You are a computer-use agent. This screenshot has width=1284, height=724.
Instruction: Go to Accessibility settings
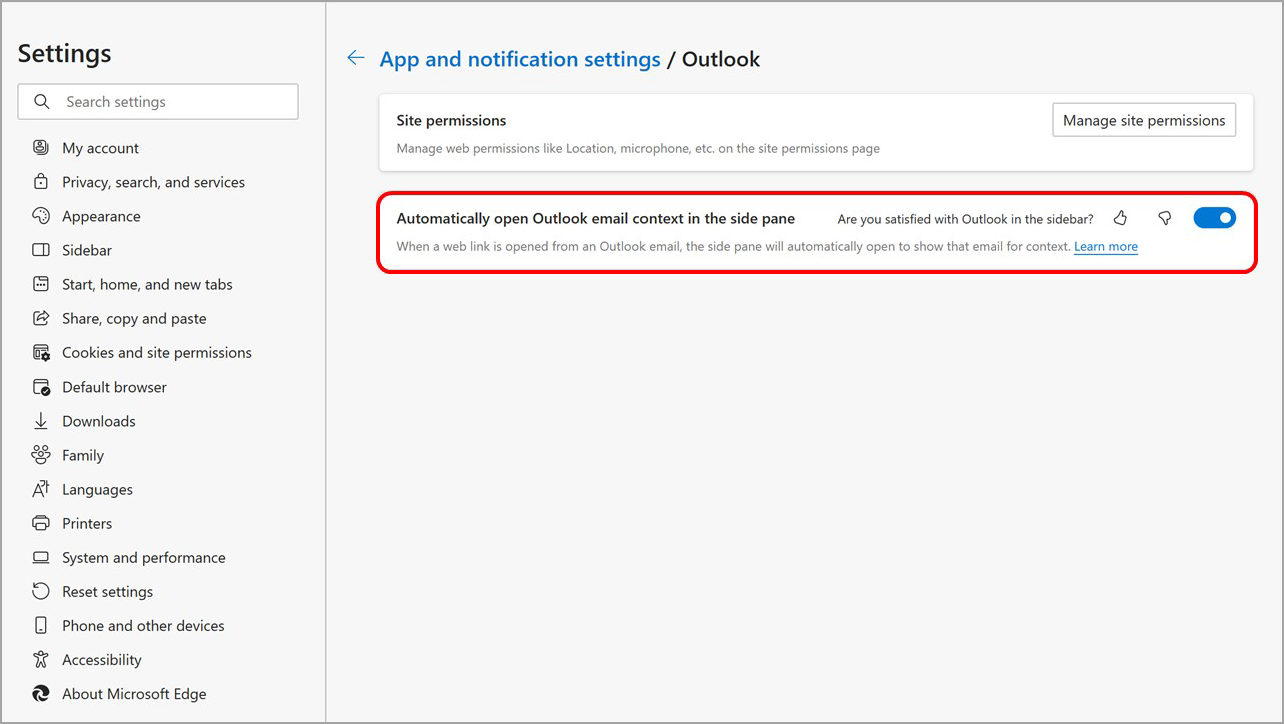tap(102, 659)
